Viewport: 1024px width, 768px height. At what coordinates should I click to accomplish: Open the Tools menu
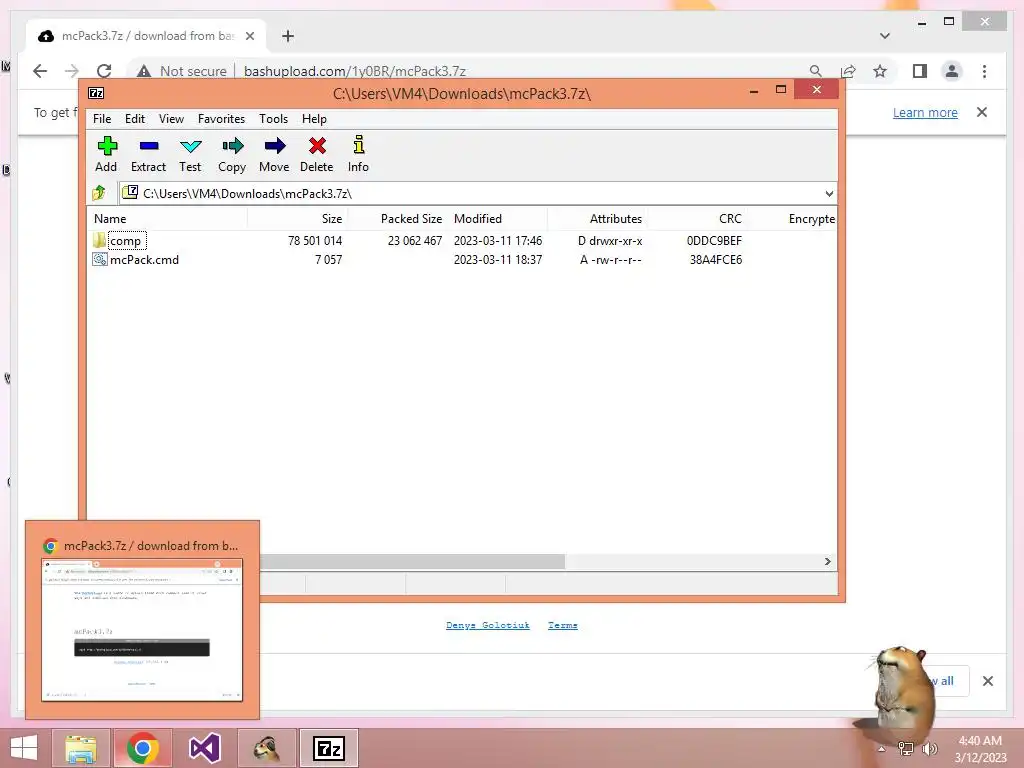tap(273, 119)
